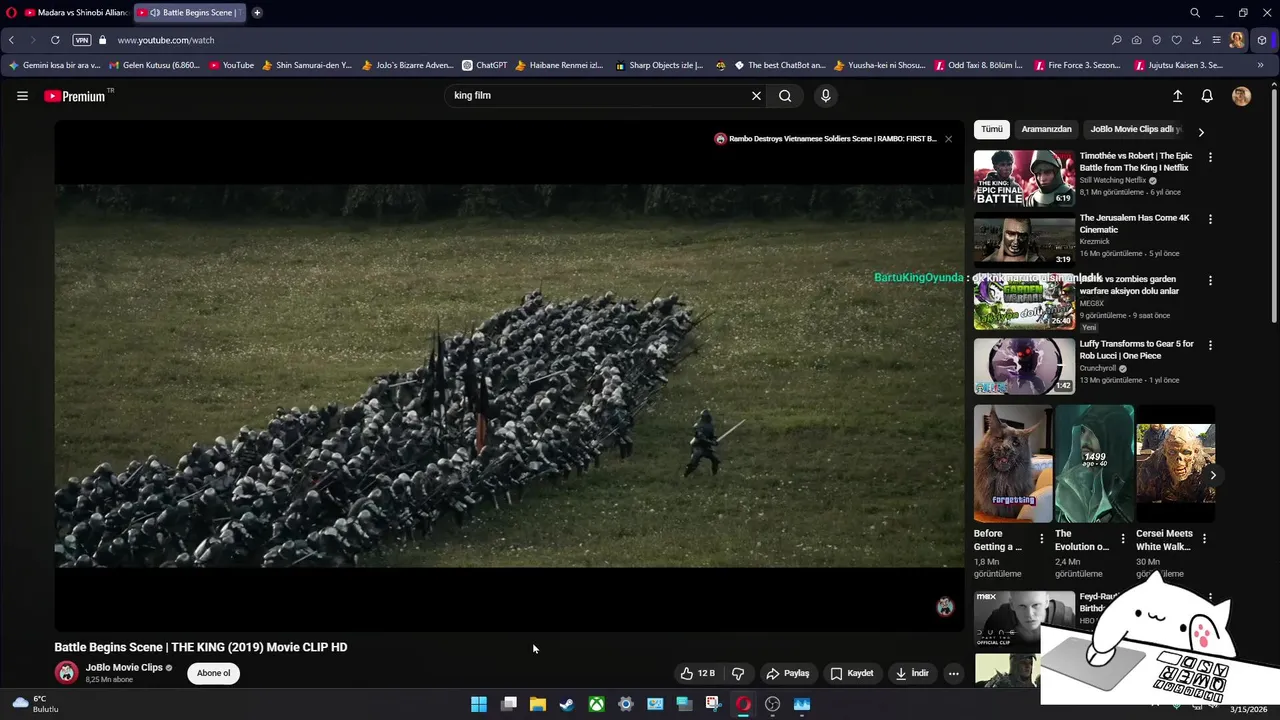This screenshot has width=1280, height=720.
Task: Go back using browser back arrow
Action: coord(11,40)
